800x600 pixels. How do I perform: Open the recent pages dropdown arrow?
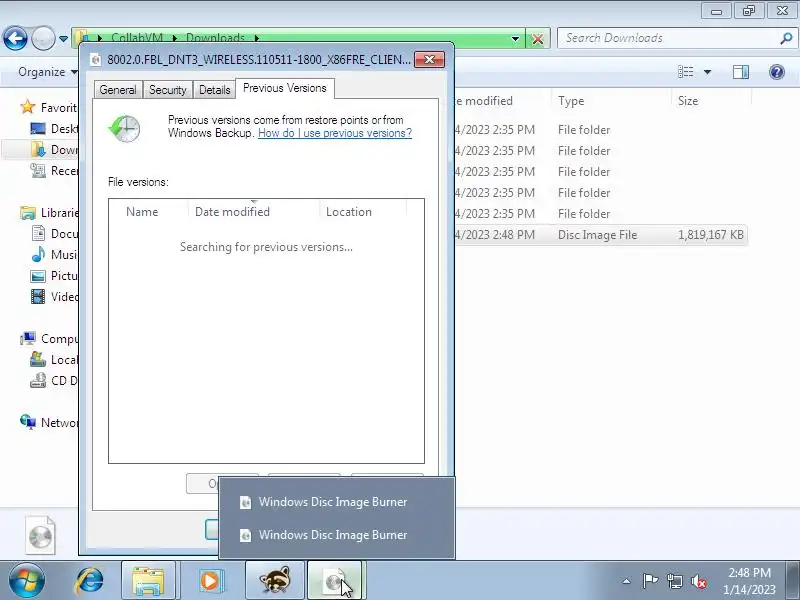(63, 39)
